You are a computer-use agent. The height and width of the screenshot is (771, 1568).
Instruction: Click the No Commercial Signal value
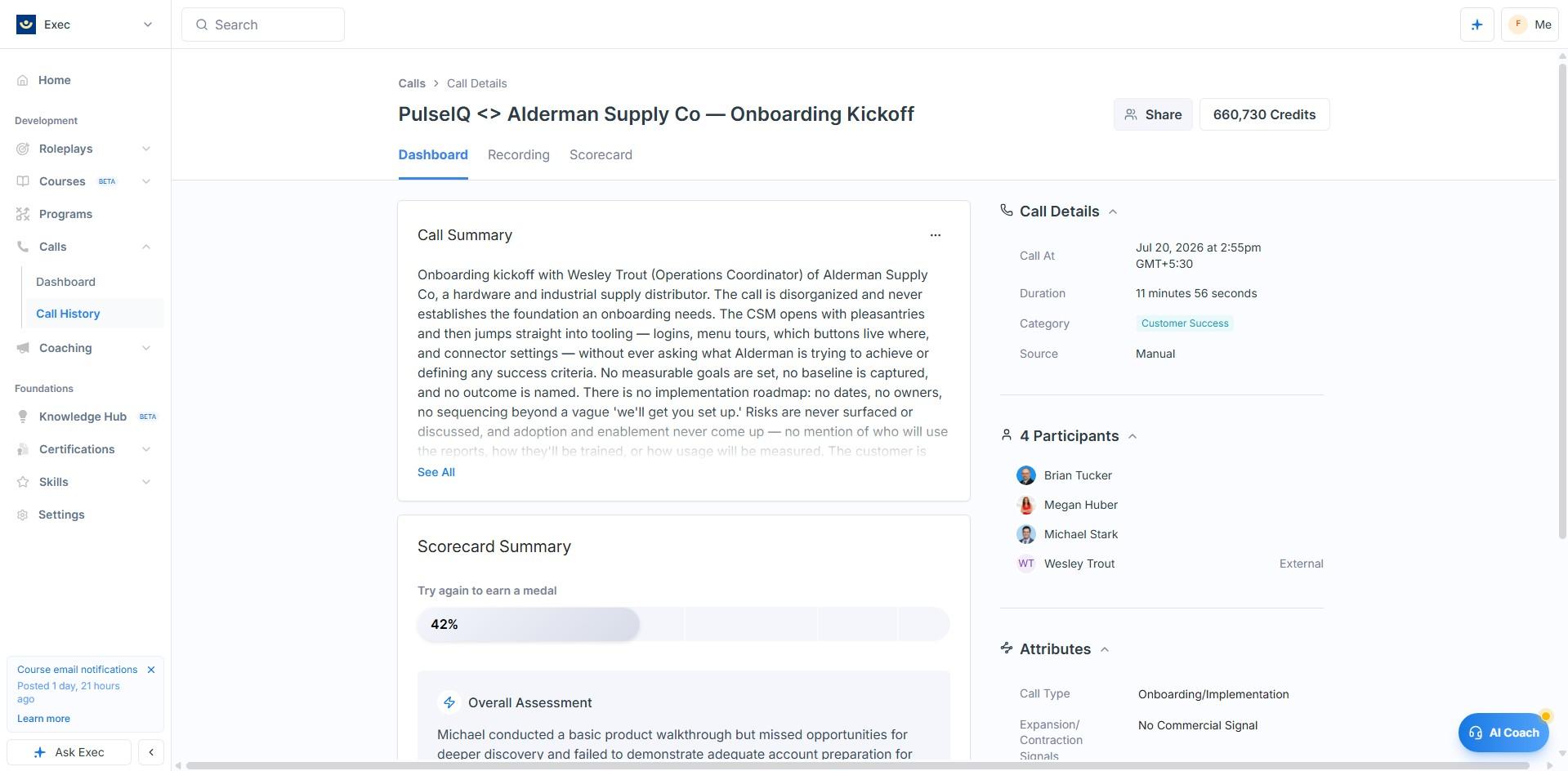tap(1198, 725)
